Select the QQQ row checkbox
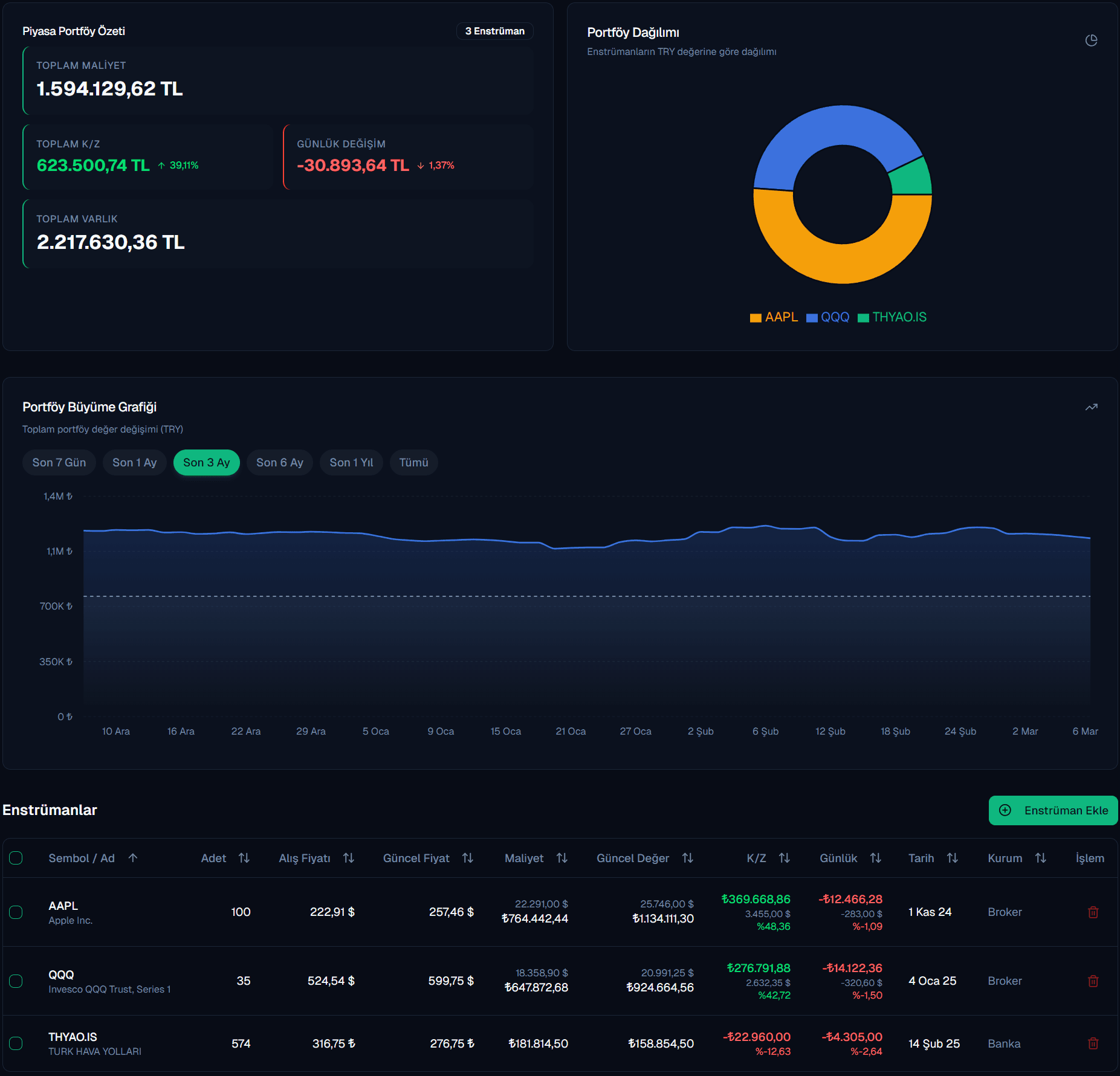This screenshot has height=1076, width=1120. pyautogui.click(x=16, y=981)
